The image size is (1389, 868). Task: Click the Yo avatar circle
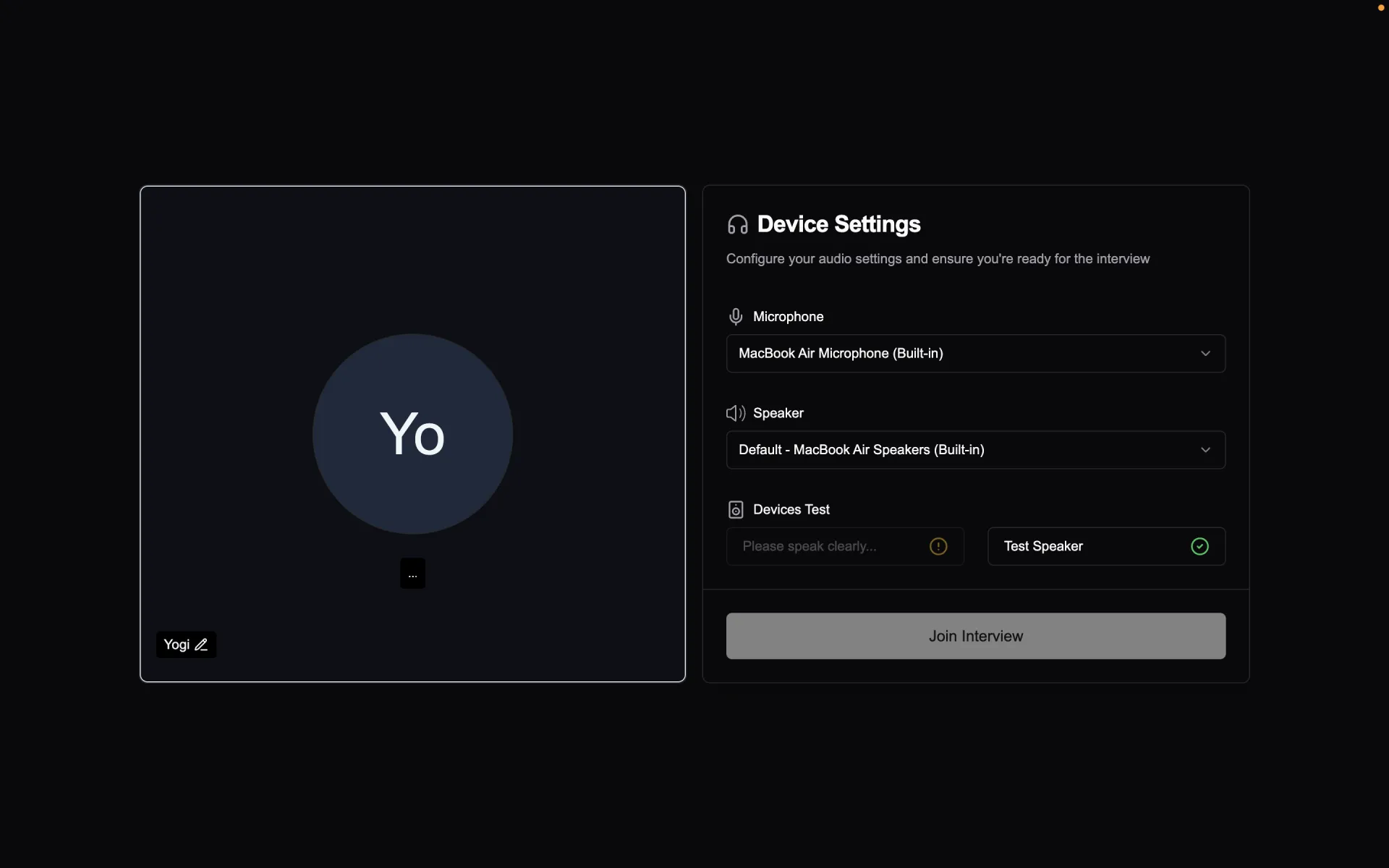[x=412, y=434]
